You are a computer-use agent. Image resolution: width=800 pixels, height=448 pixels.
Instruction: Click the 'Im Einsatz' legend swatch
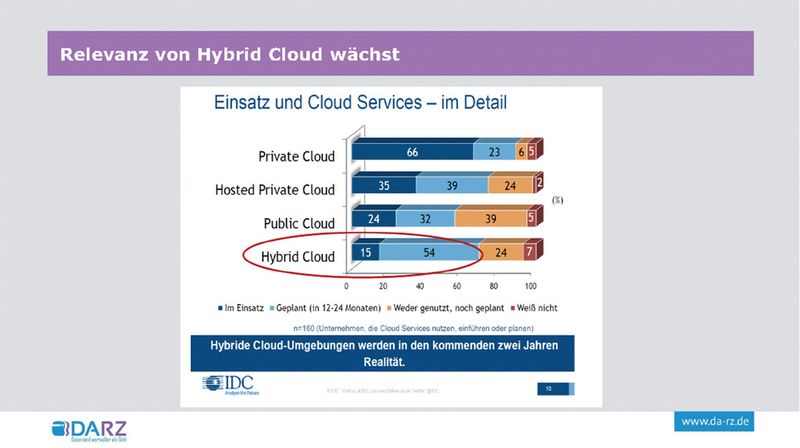tap(220, 308)
